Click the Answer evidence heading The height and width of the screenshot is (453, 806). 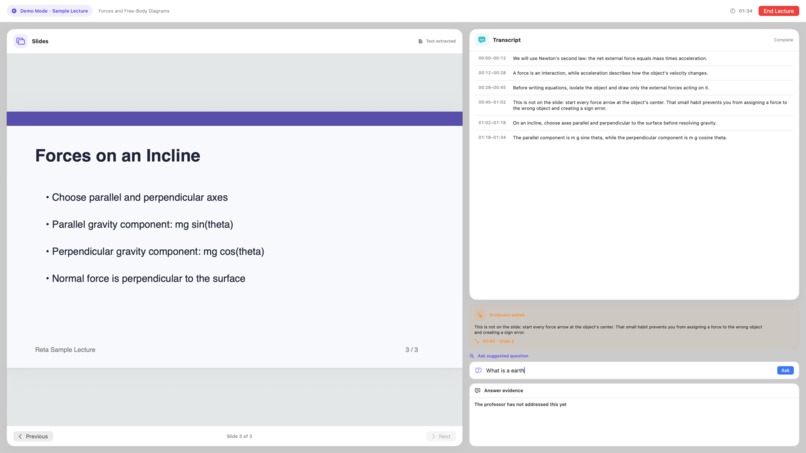(x=503, y=391)
